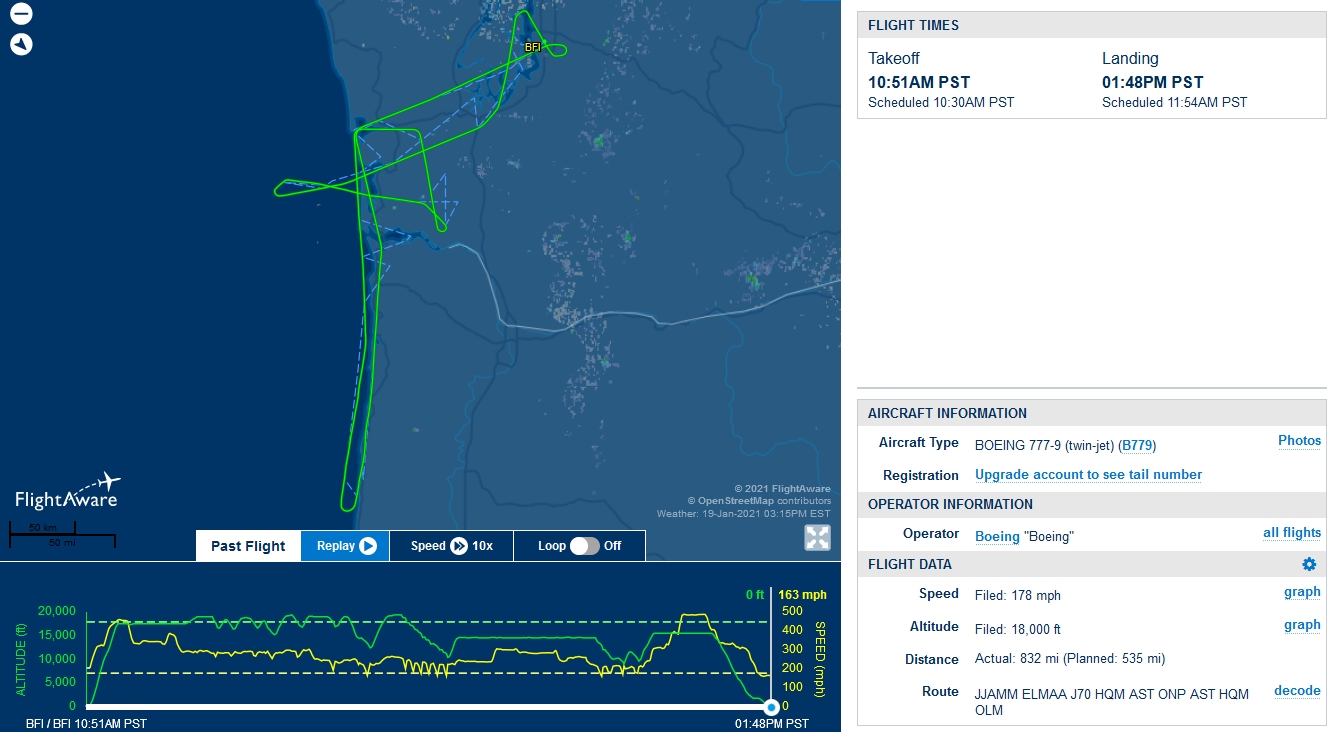Open Upgrade account to see tail number
This screenshot has width=1344, height=732.
click(x=1088, y=475)
